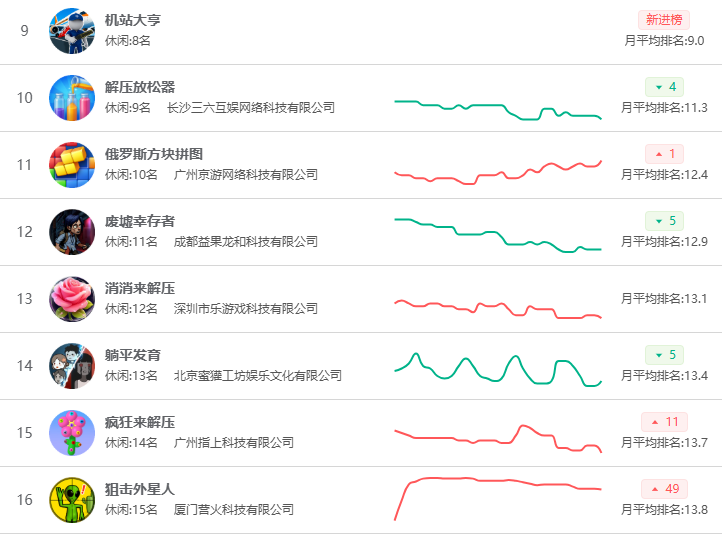Click the 躺平发育 rank trend chart
The height and width of the screenshot is (539, 722).
pos(498,370)
